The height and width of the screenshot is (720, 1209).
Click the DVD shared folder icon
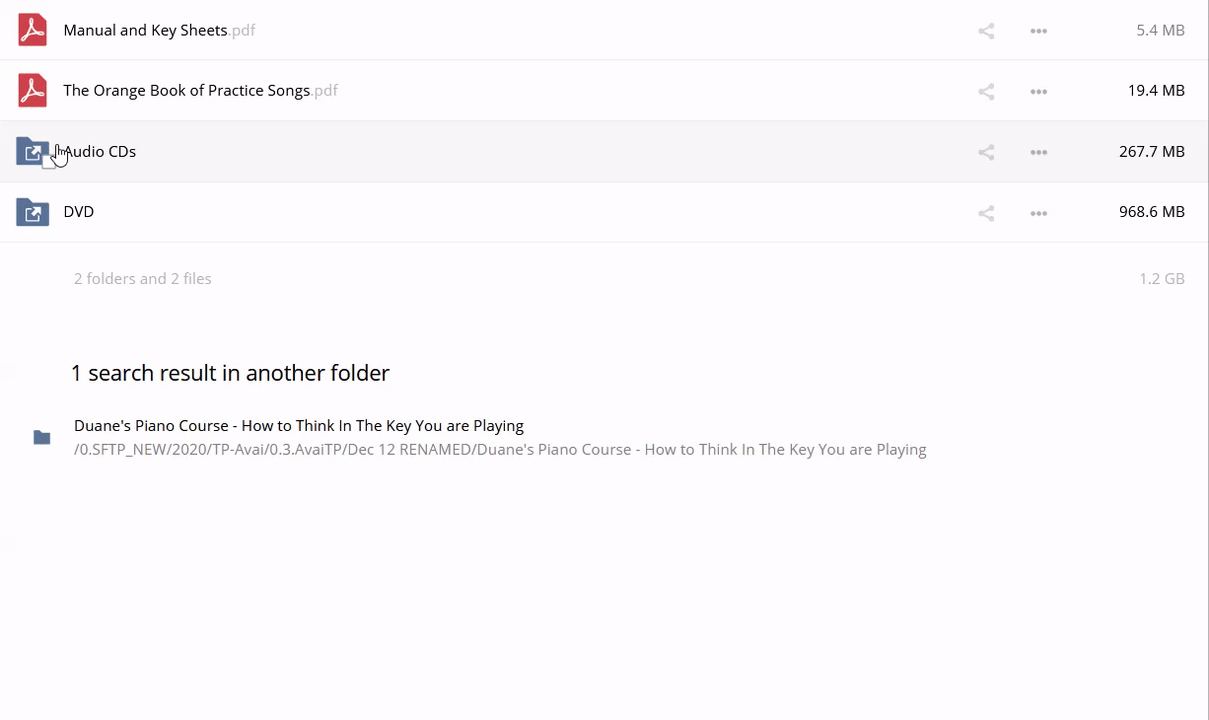[x=32, y=212]
